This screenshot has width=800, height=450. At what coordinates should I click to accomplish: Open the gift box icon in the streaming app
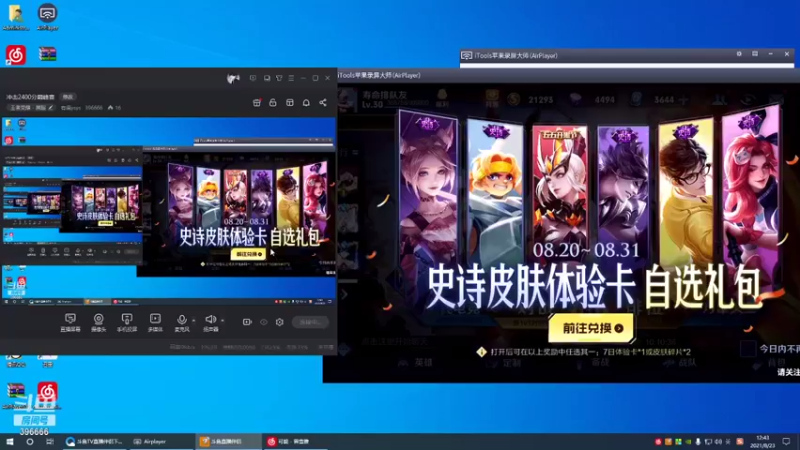257,103
